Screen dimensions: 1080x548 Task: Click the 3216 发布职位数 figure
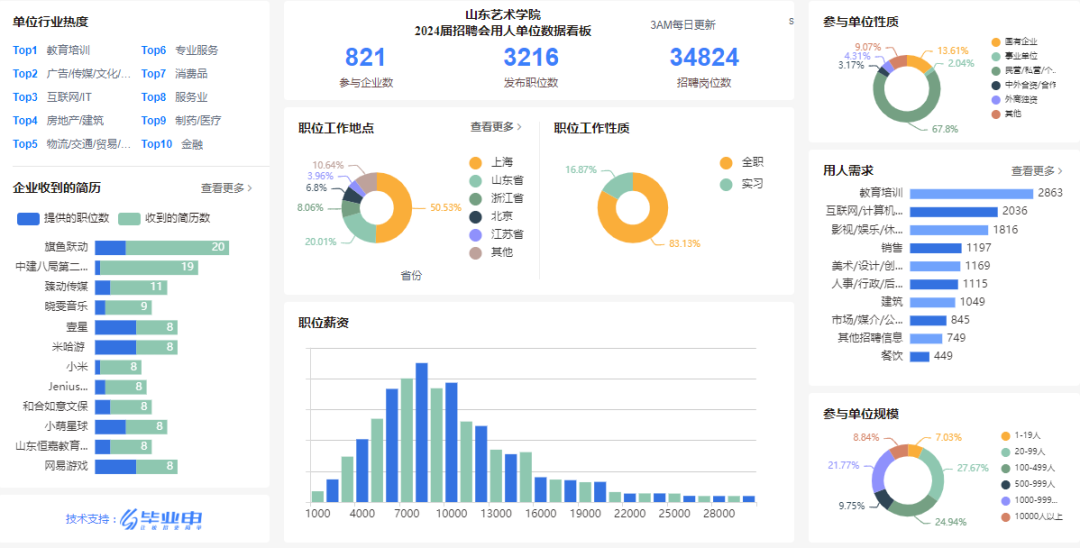tap(530, 58)
